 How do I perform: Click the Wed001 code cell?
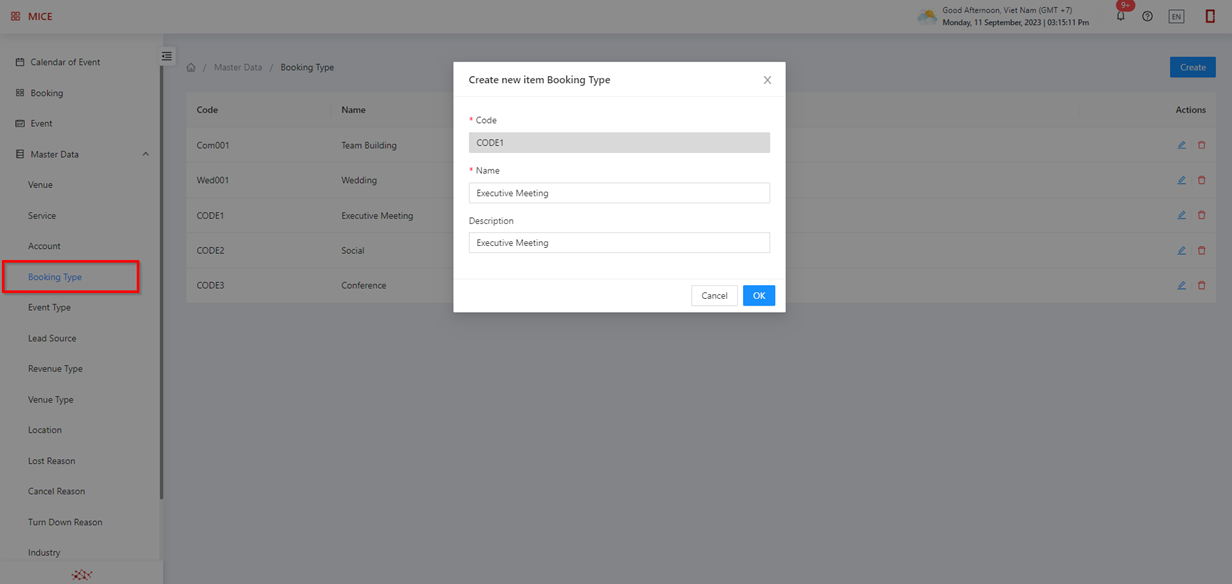[x=214, y=180]
